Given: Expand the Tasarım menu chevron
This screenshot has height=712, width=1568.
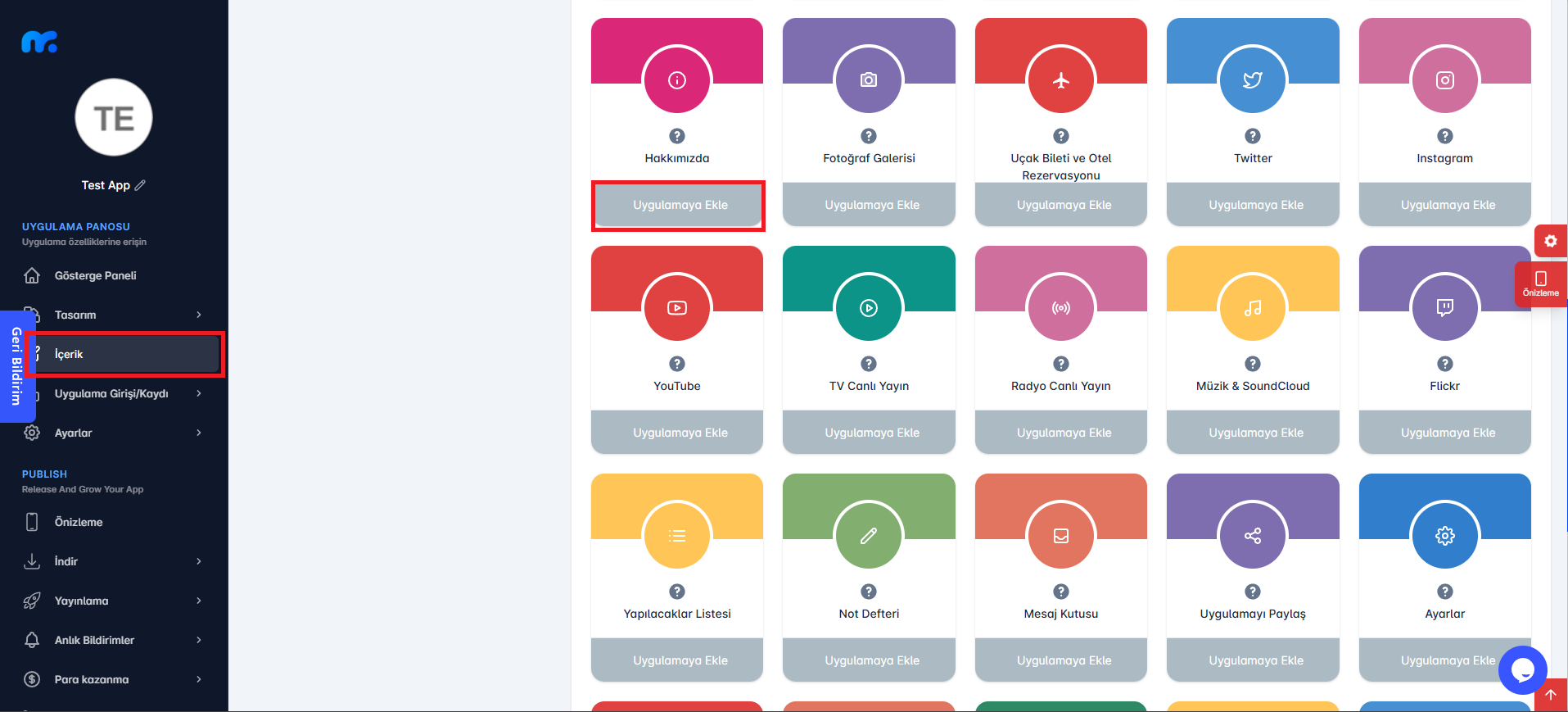Looking at the screenshot, I should [x=199, y=315].
